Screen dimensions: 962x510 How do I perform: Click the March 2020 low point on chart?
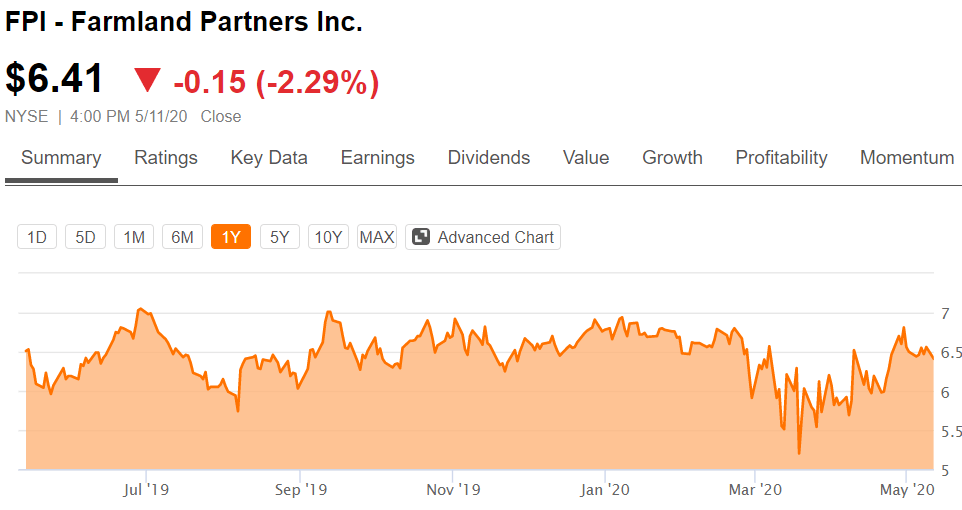[799, 453]
